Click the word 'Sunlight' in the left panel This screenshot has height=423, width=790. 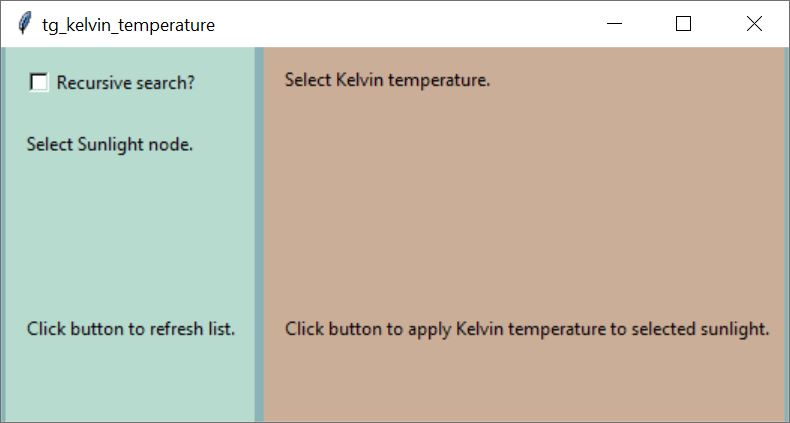pos(111,145)
